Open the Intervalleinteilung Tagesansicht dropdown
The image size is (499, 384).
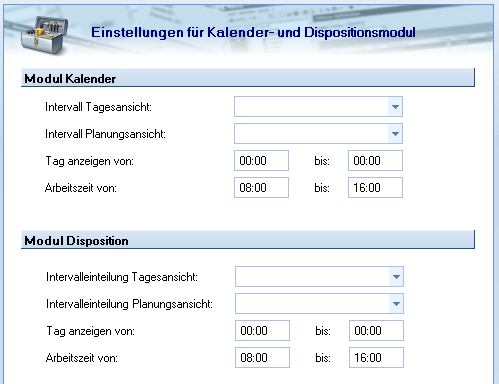[x=396, y=277]
